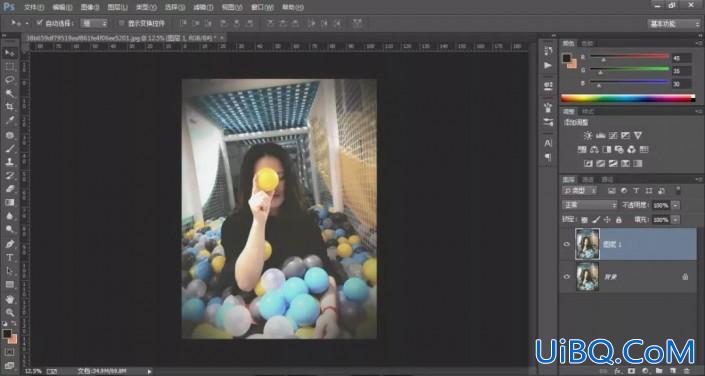The image size is (705, 376).
Task: Select the Path Selection tool
Action: [x=9, y=271]
